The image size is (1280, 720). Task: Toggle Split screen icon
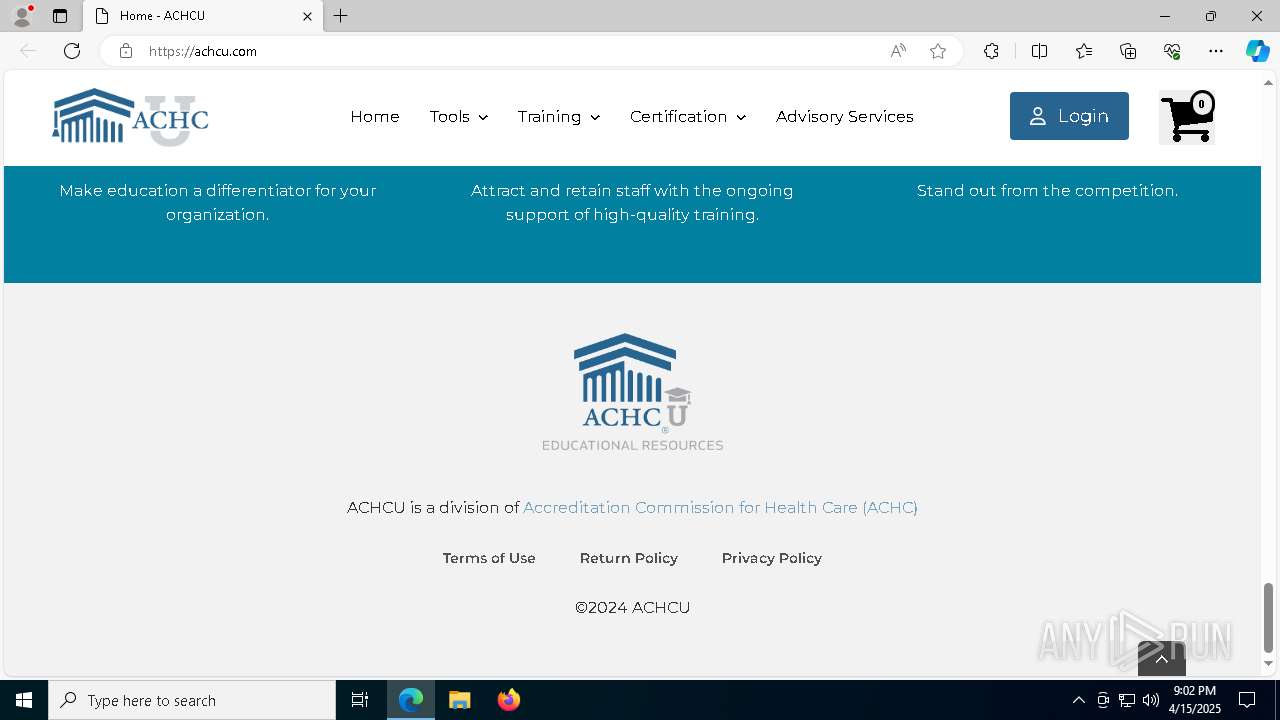(x=1039, y=51)
